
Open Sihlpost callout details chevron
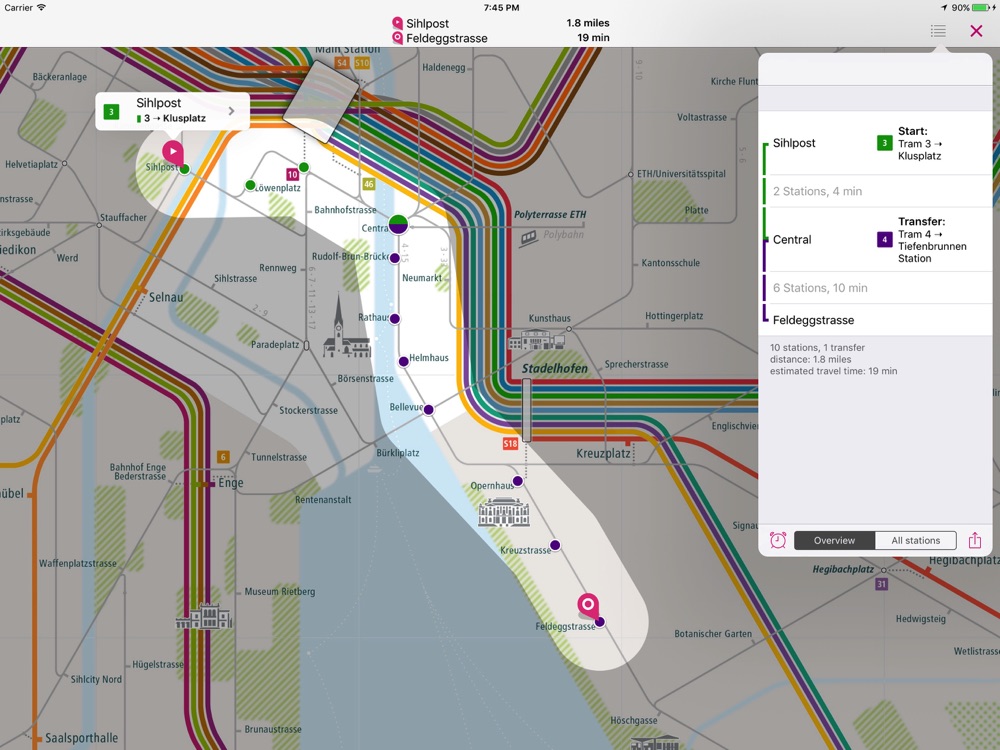point(231,111)
